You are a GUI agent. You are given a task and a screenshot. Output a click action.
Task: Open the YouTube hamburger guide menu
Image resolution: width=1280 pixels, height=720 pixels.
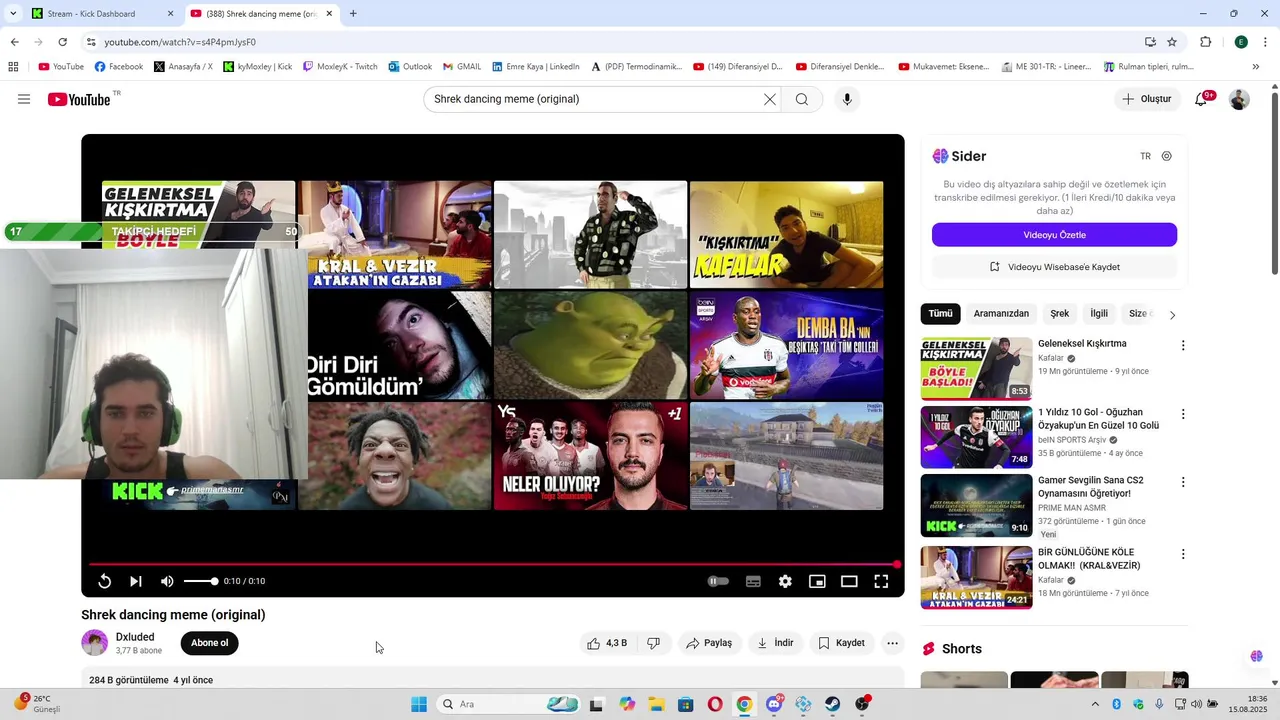pos(24,99)
